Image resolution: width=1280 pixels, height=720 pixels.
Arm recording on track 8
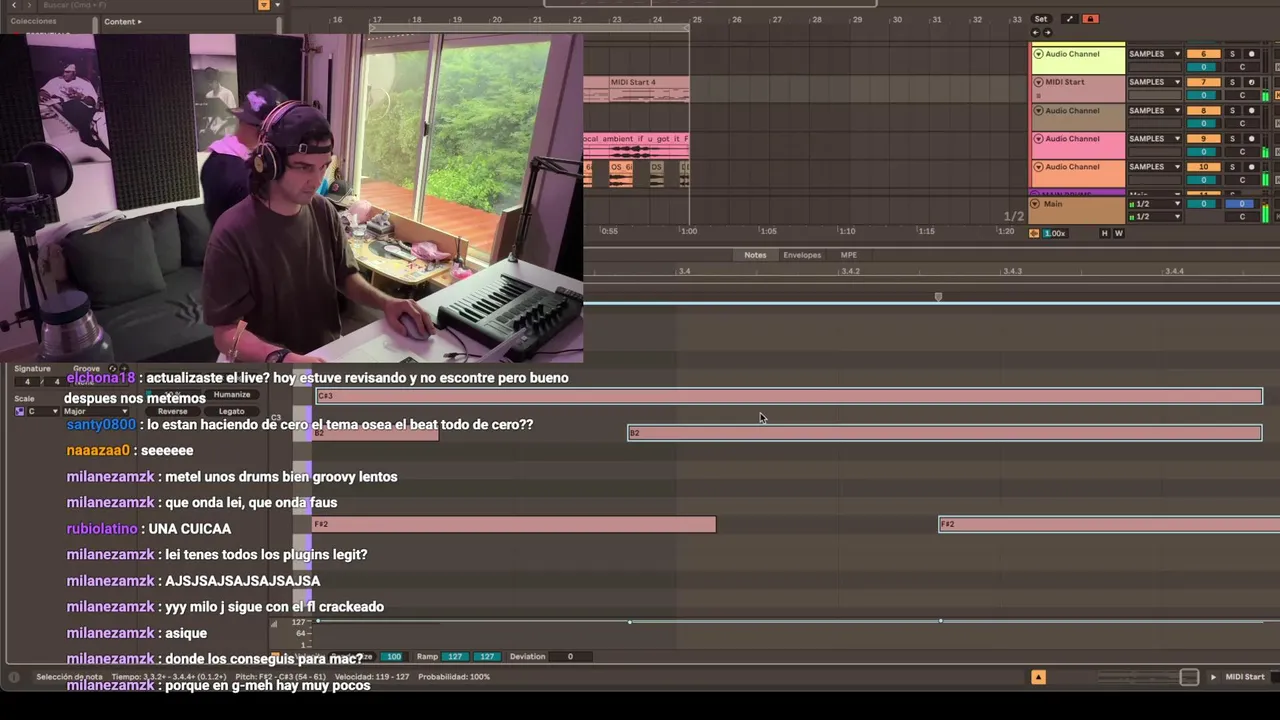pos(1251,111)
